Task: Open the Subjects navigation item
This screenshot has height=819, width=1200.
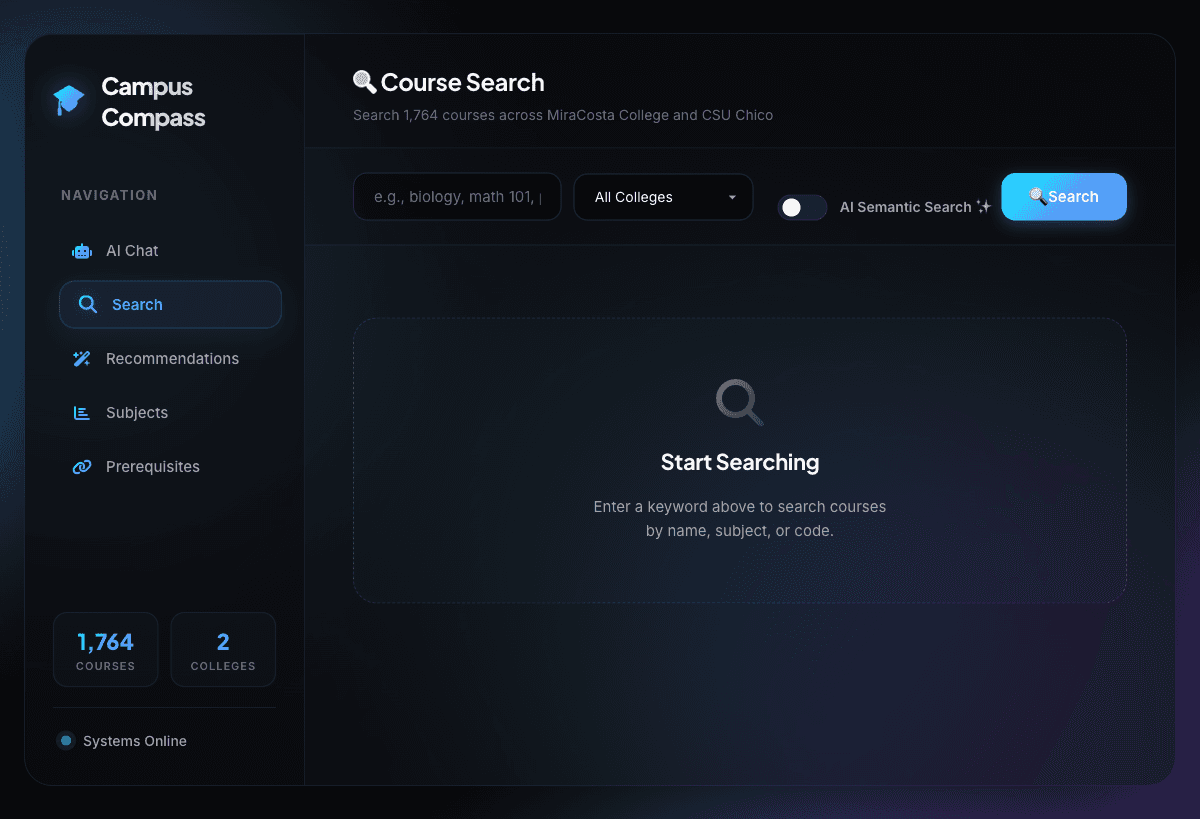Action: 170,413
